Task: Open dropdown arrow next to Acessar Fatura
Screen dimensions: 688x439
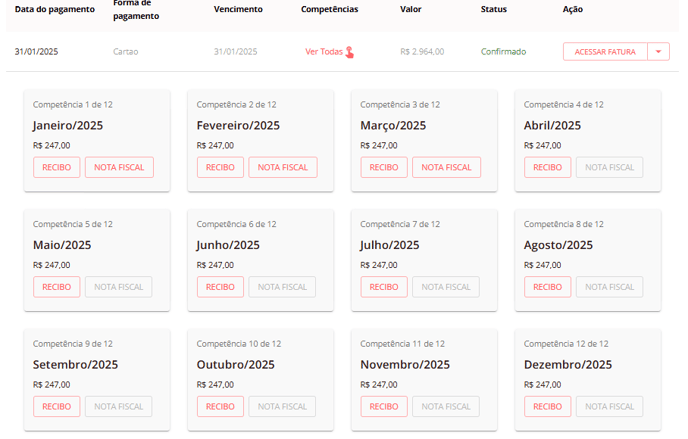Action: click(x=658, y=52)
